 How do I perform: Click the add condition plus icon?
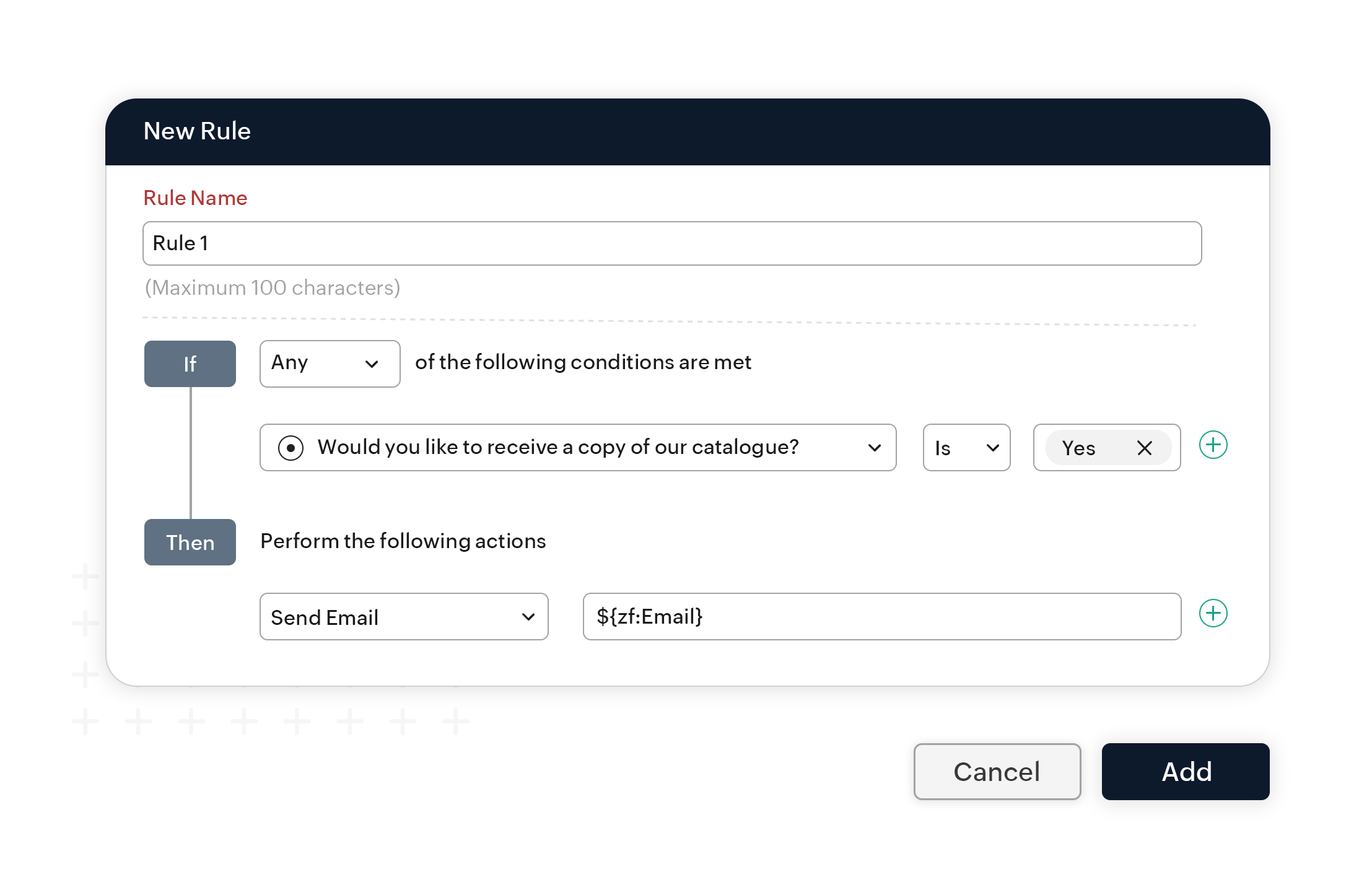point(1212,446)
